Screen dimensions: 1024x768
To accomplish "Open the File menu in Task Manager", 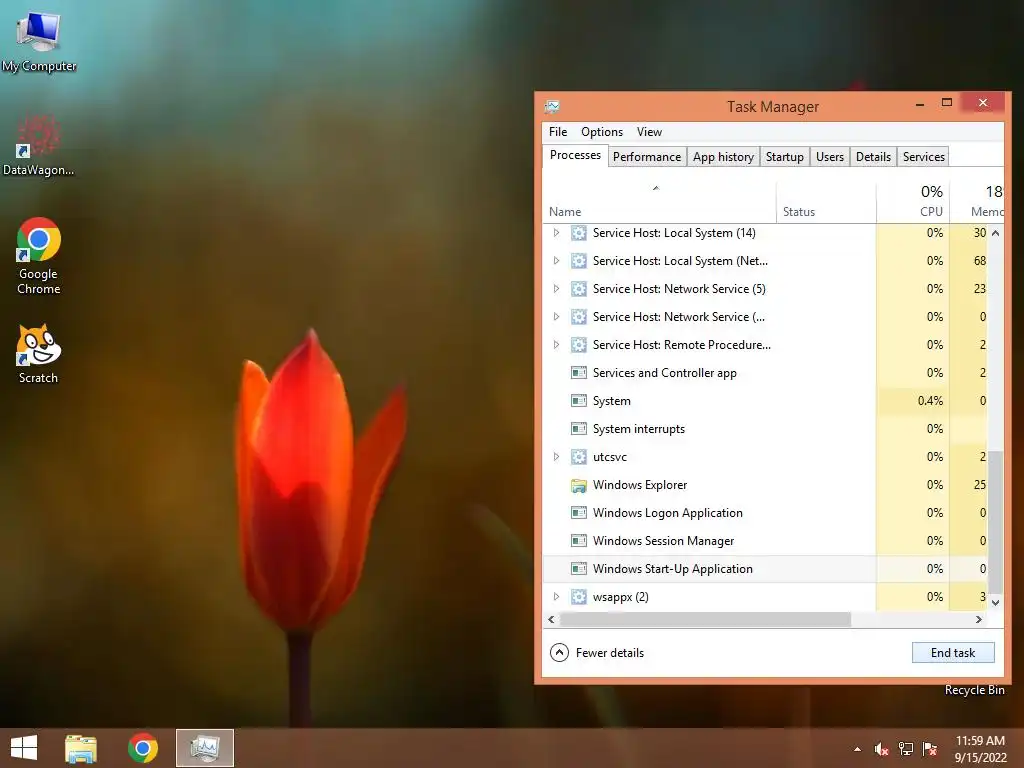I will point(558,132).
